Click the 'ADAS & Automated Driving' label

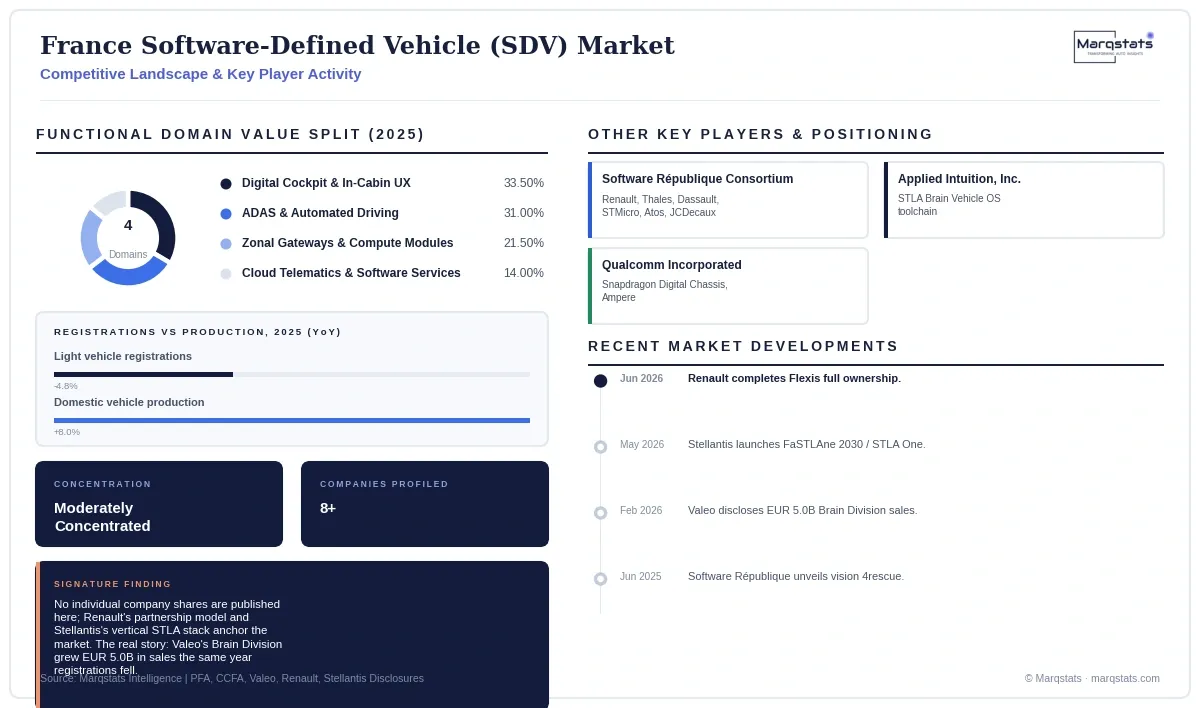point(320,214)
